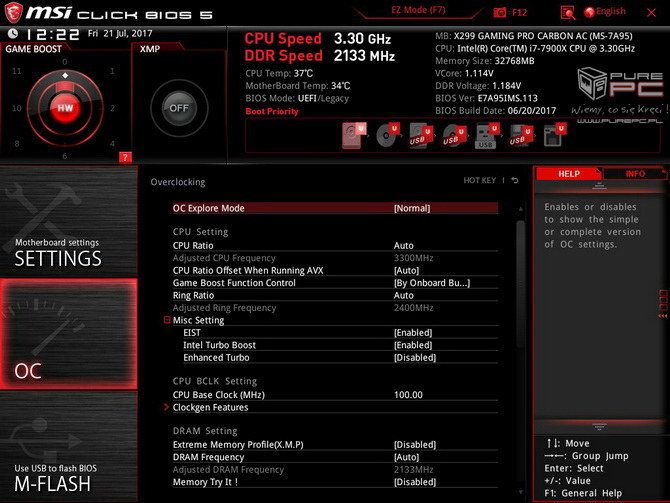670x503 pixels.
Task: Expand help panel with bottom arrow handle
Action: 599,427
